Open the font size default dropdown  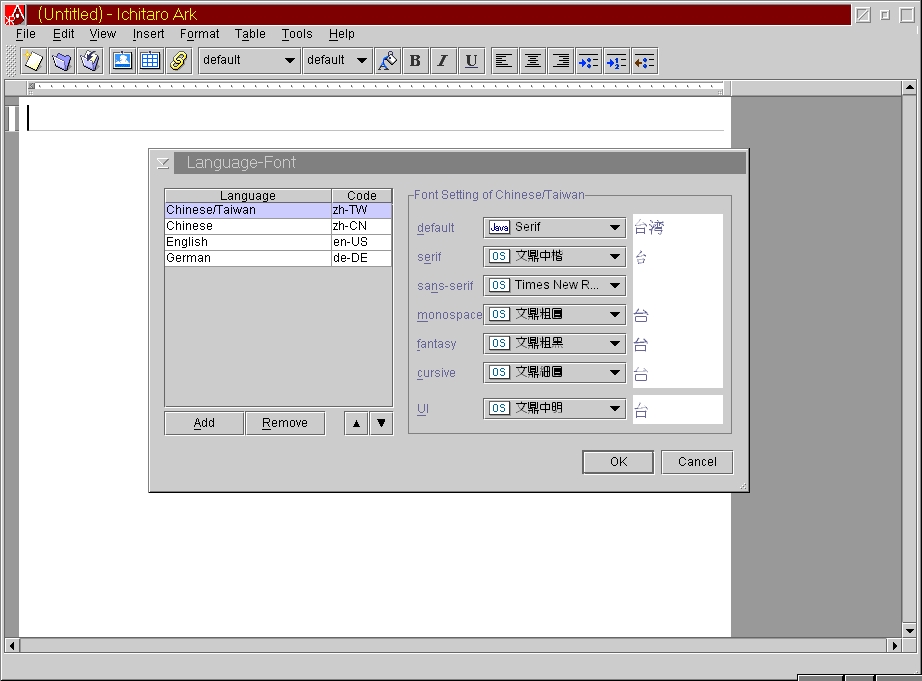tap(338, 61)
